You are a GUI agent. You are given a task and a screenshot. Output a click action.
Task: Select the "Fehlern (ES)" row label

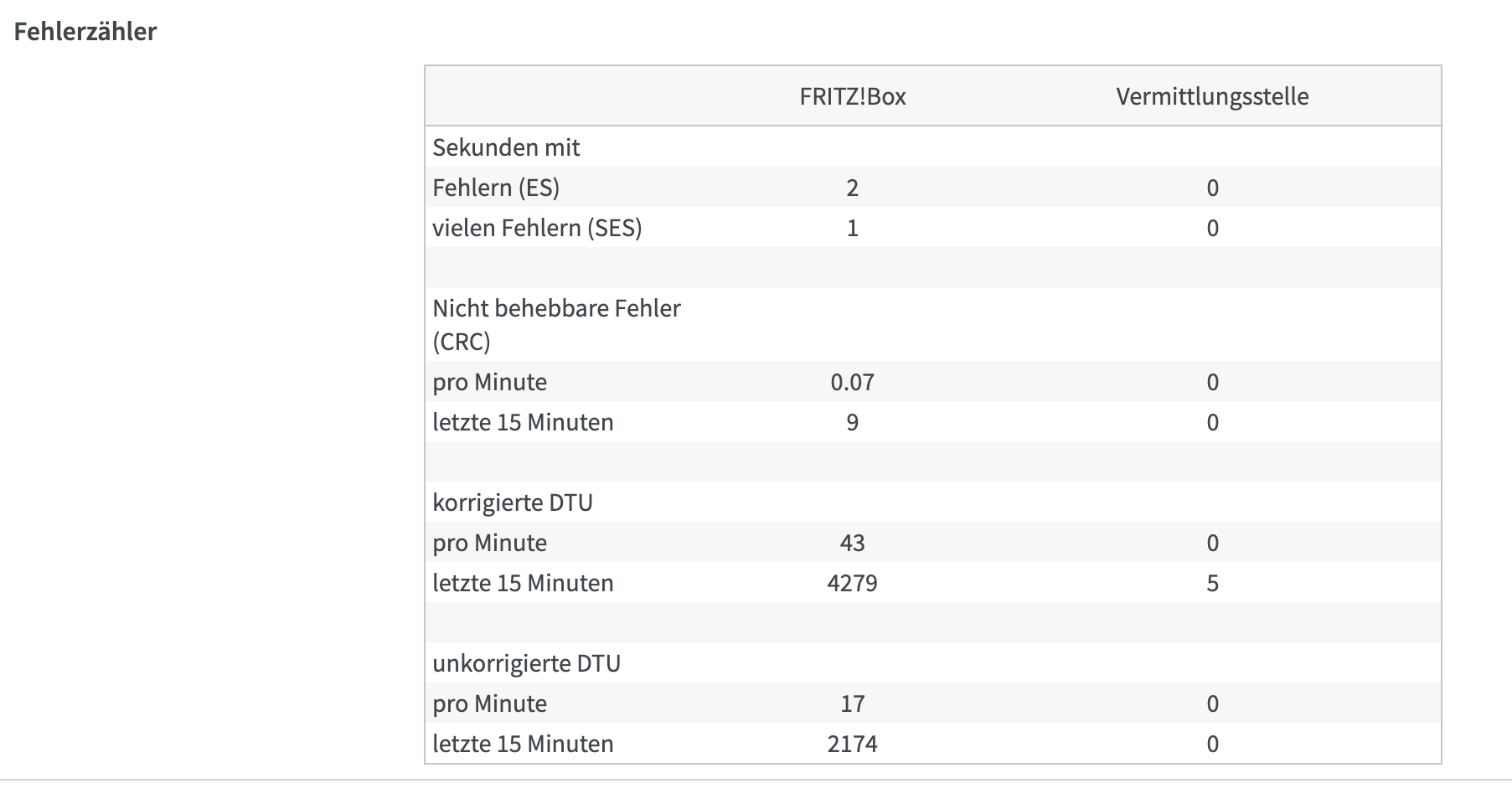pos(496,188)
